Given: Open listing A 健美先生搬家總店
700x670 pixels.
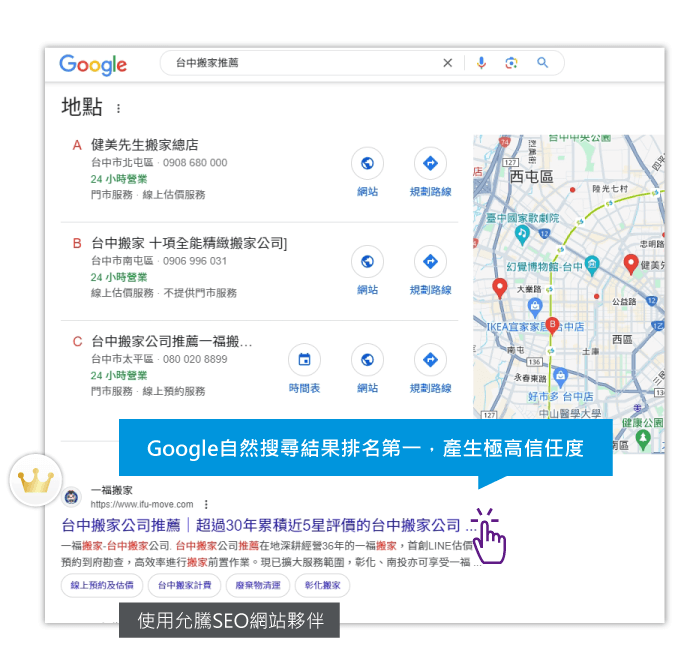Looking at the screenshot, I should pyautogui.click(x=145, y=145).
